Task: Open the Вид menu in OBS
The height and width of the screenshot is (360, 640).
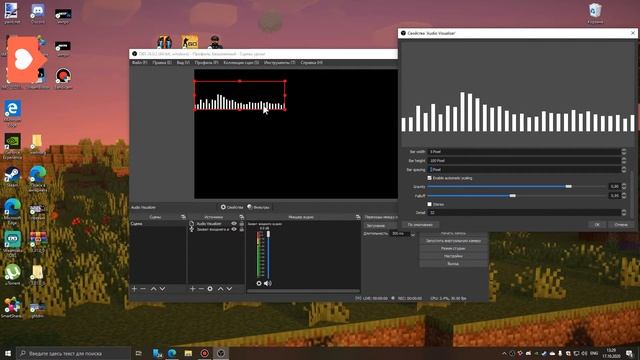Action: click(183, 63)
